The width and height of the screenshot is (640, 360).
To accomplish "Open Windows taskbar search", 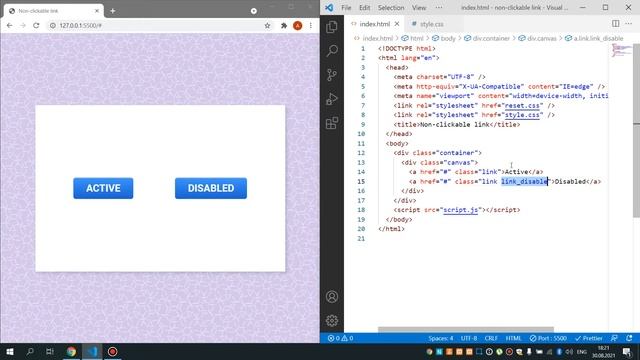I will point(30,351).
